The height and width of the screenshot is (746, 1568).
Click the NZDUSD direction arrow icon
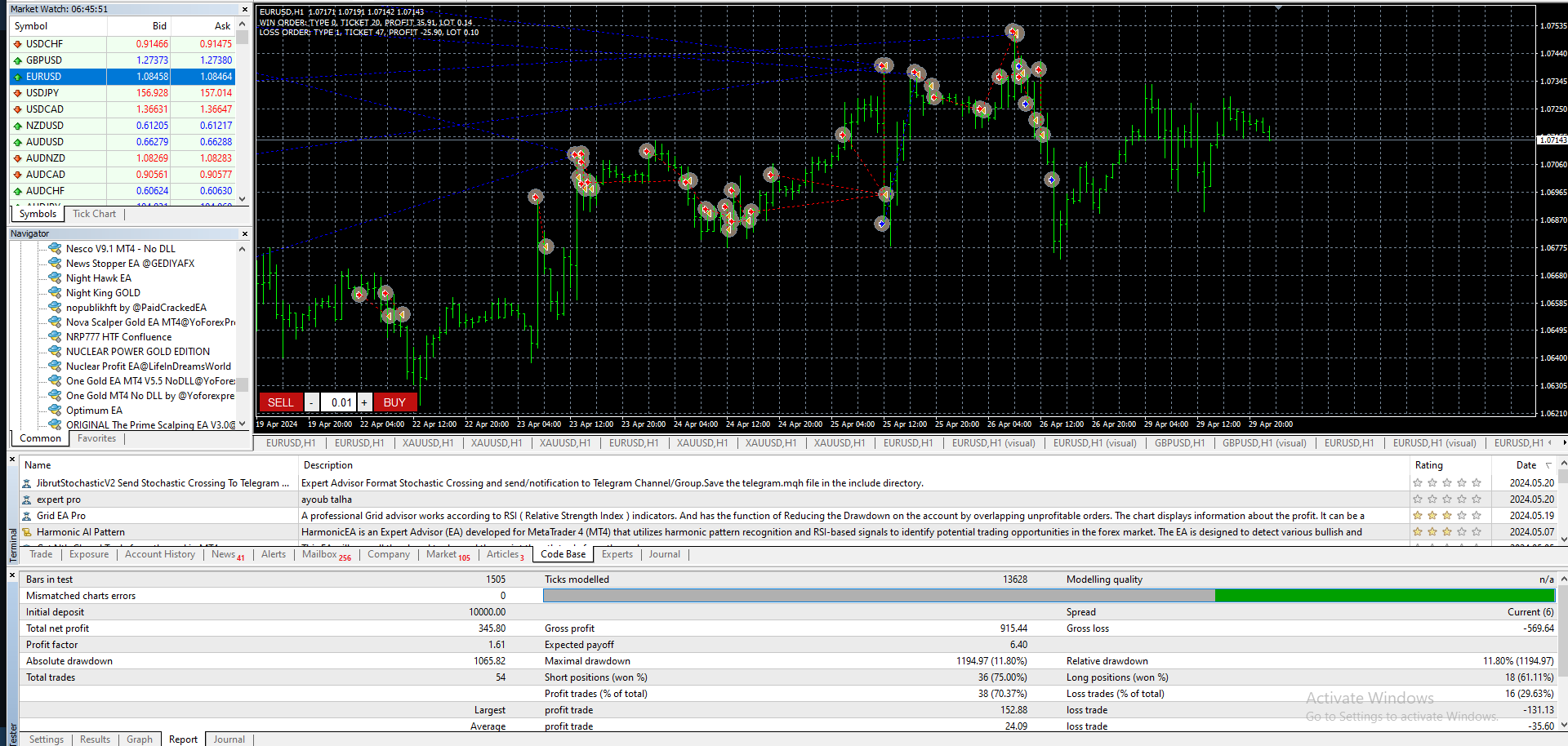tap(17, 126)
